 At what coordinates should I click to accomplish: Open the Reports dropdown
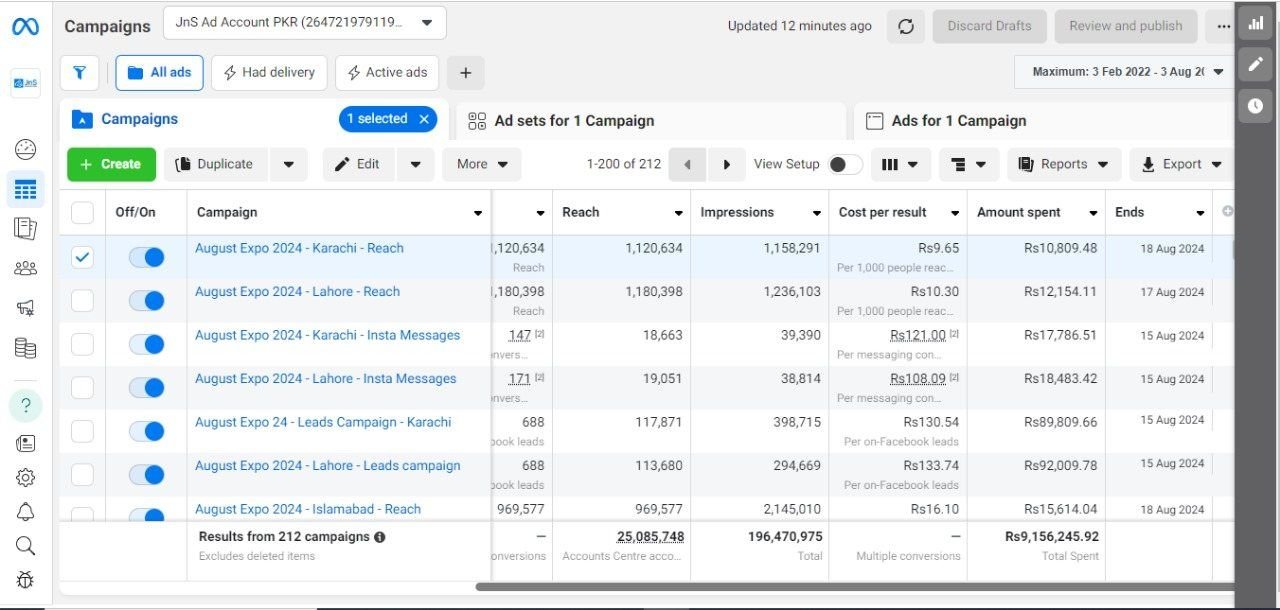pos(1063,165)
